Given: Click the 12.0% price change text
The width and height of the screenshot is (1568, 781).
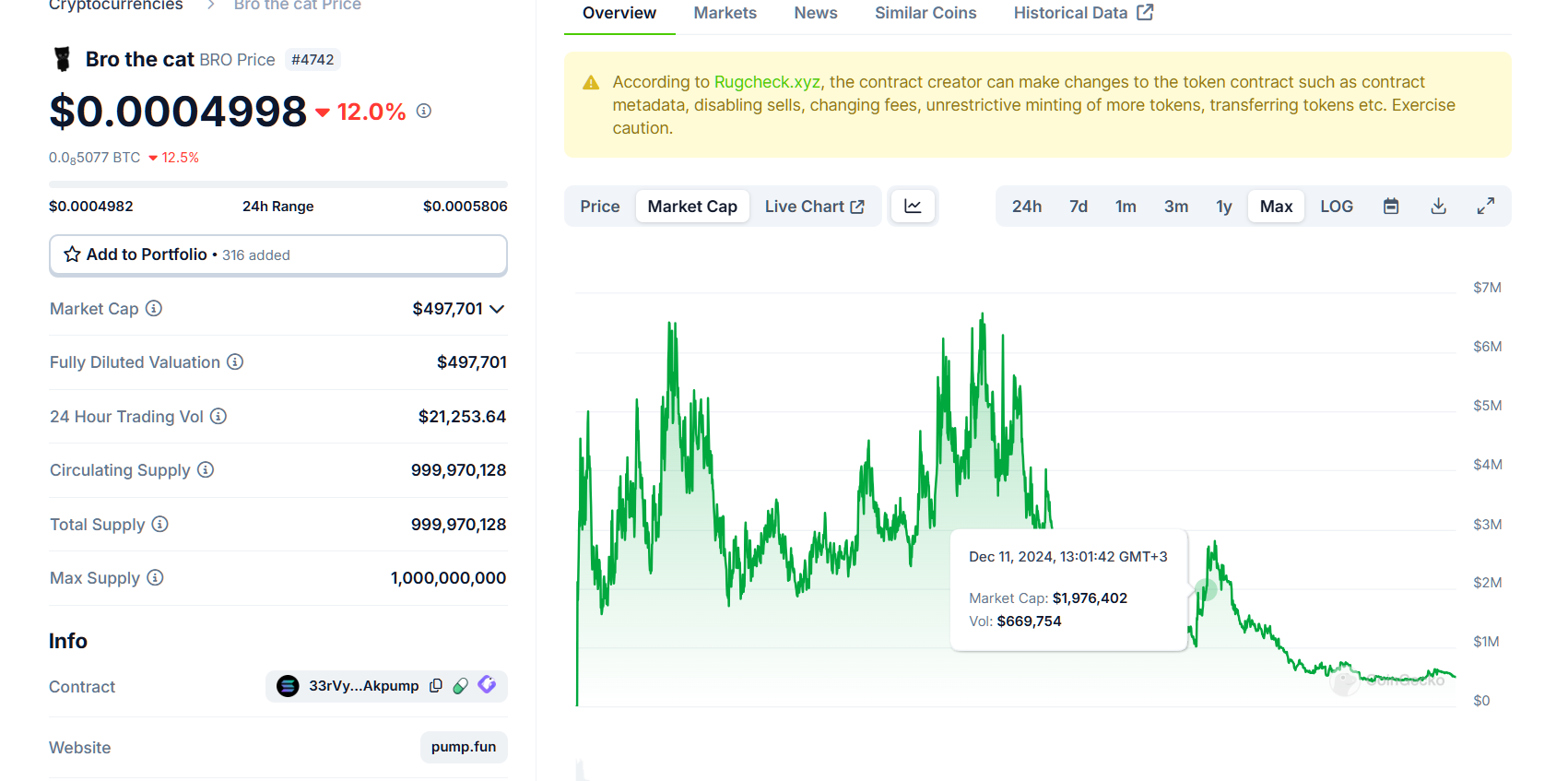Looking at the screenshot, I should point(371,112).
